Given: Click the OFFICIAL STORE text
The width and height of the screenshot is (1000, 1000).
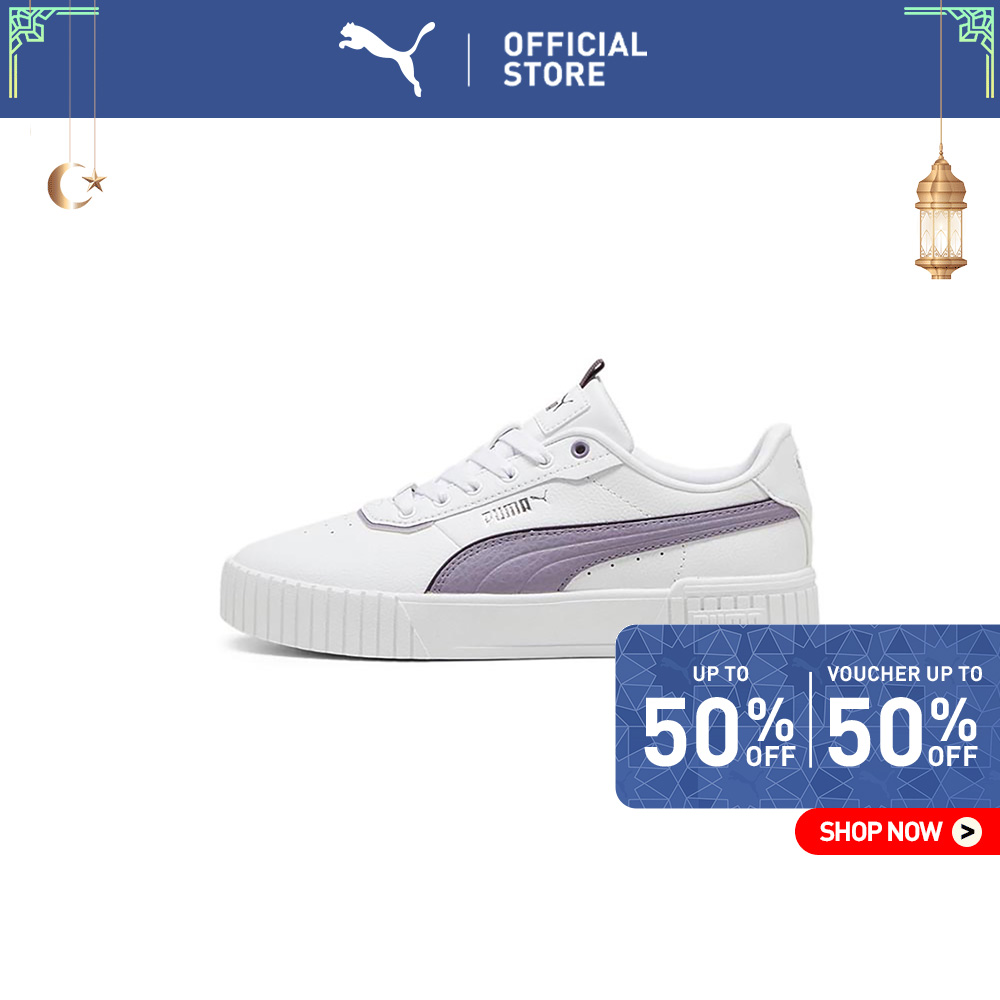Looking at the screenshot, I should [x=575, y=59].
